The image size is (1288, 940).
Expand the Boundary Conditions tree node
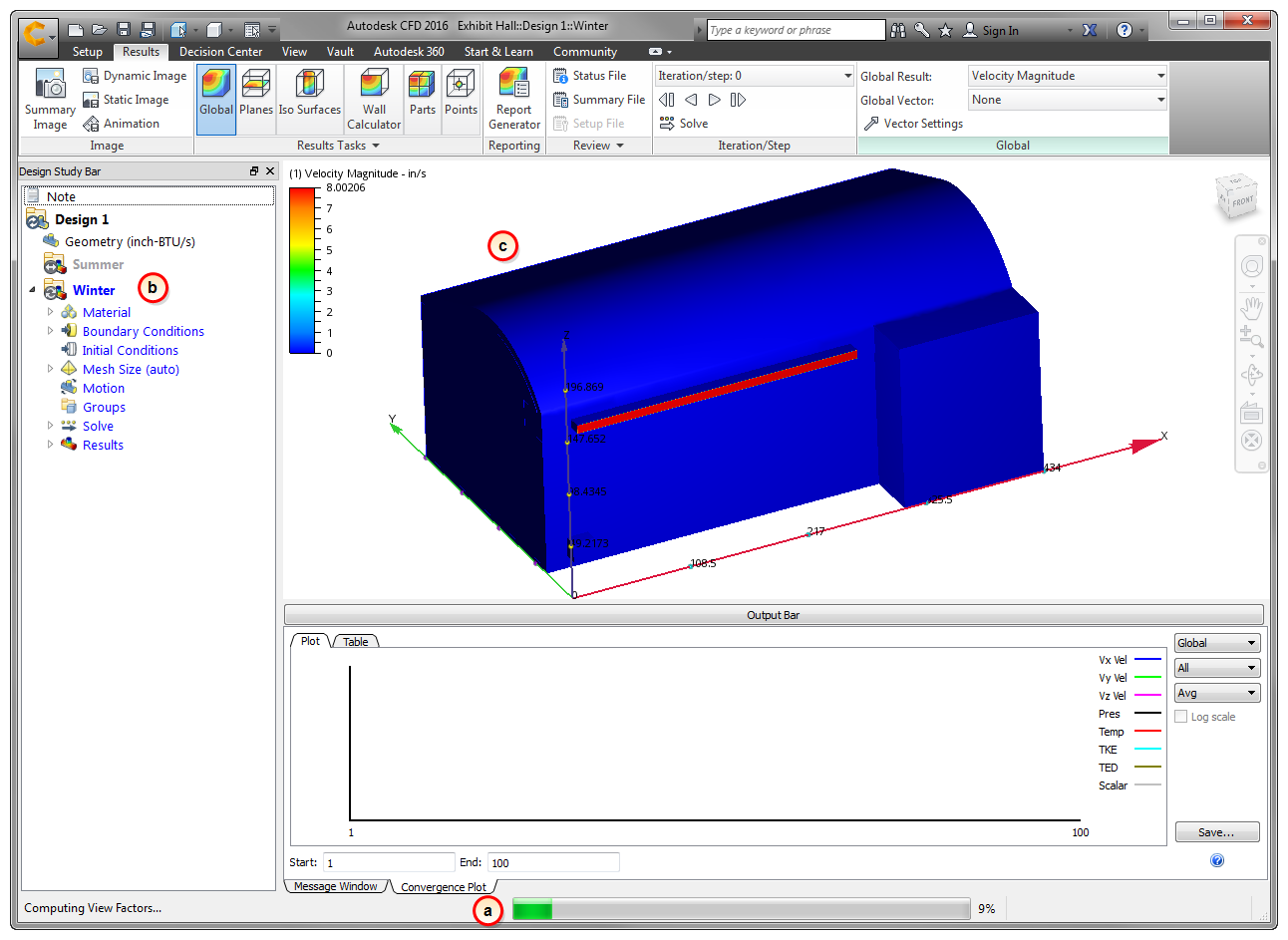click(x=51, y=331)
